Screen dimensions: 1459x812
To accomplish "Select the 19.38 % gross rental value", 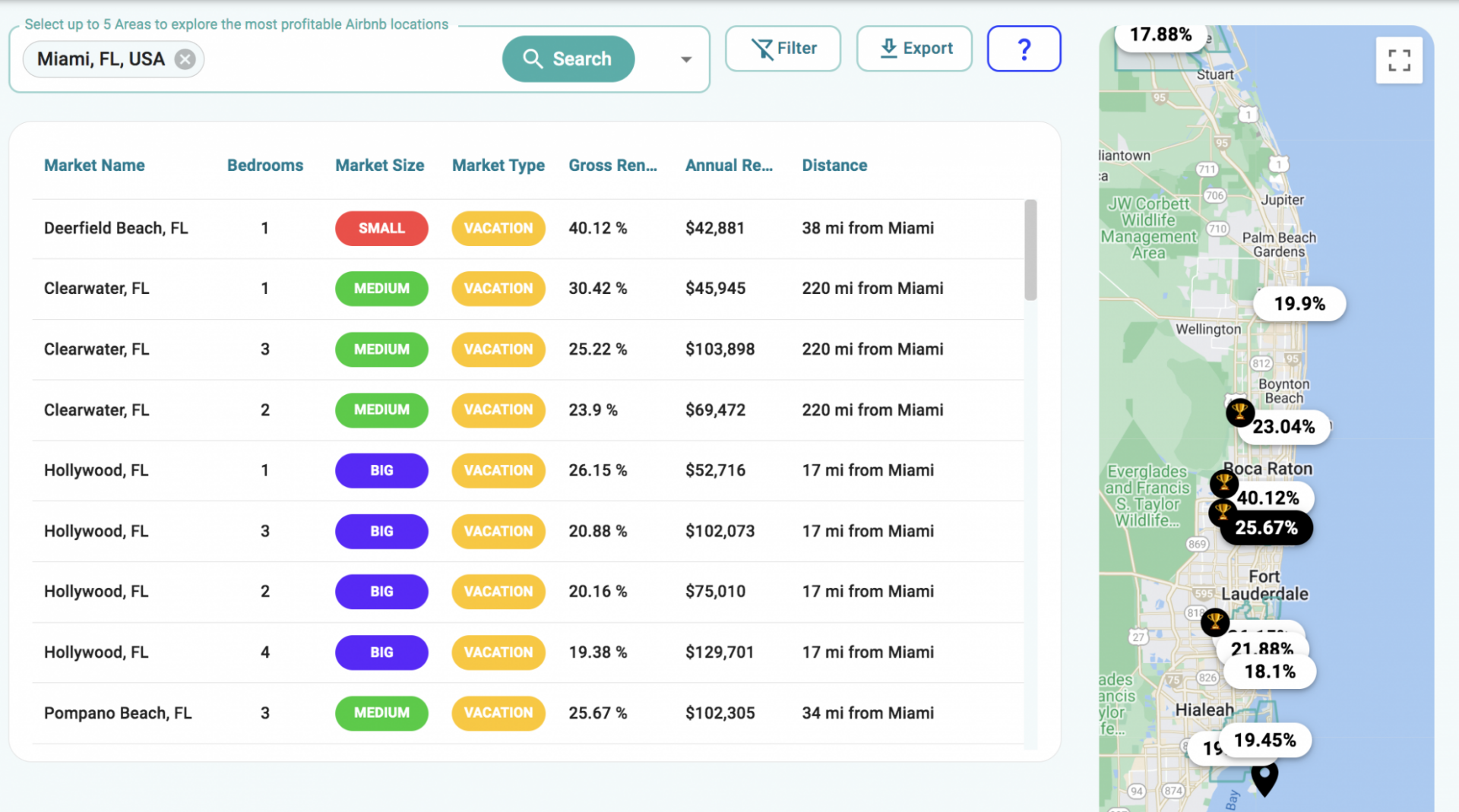I will (598, 652).
